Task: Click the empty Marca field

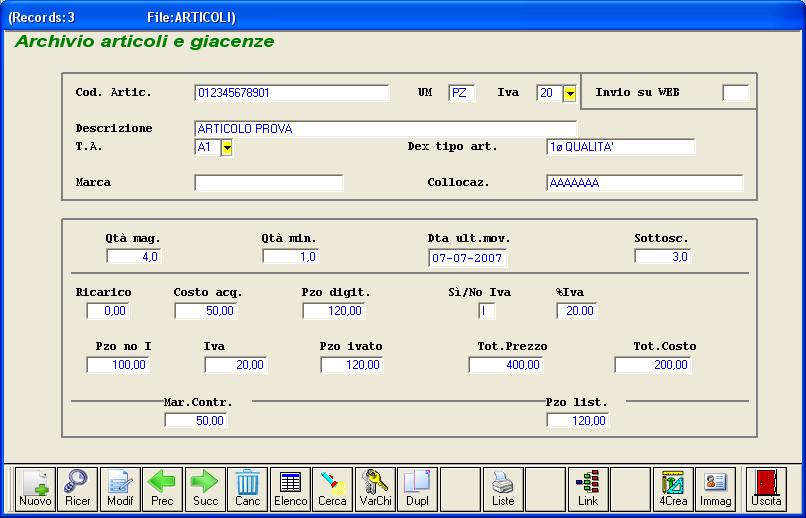Action: click(x=268, y=182)
